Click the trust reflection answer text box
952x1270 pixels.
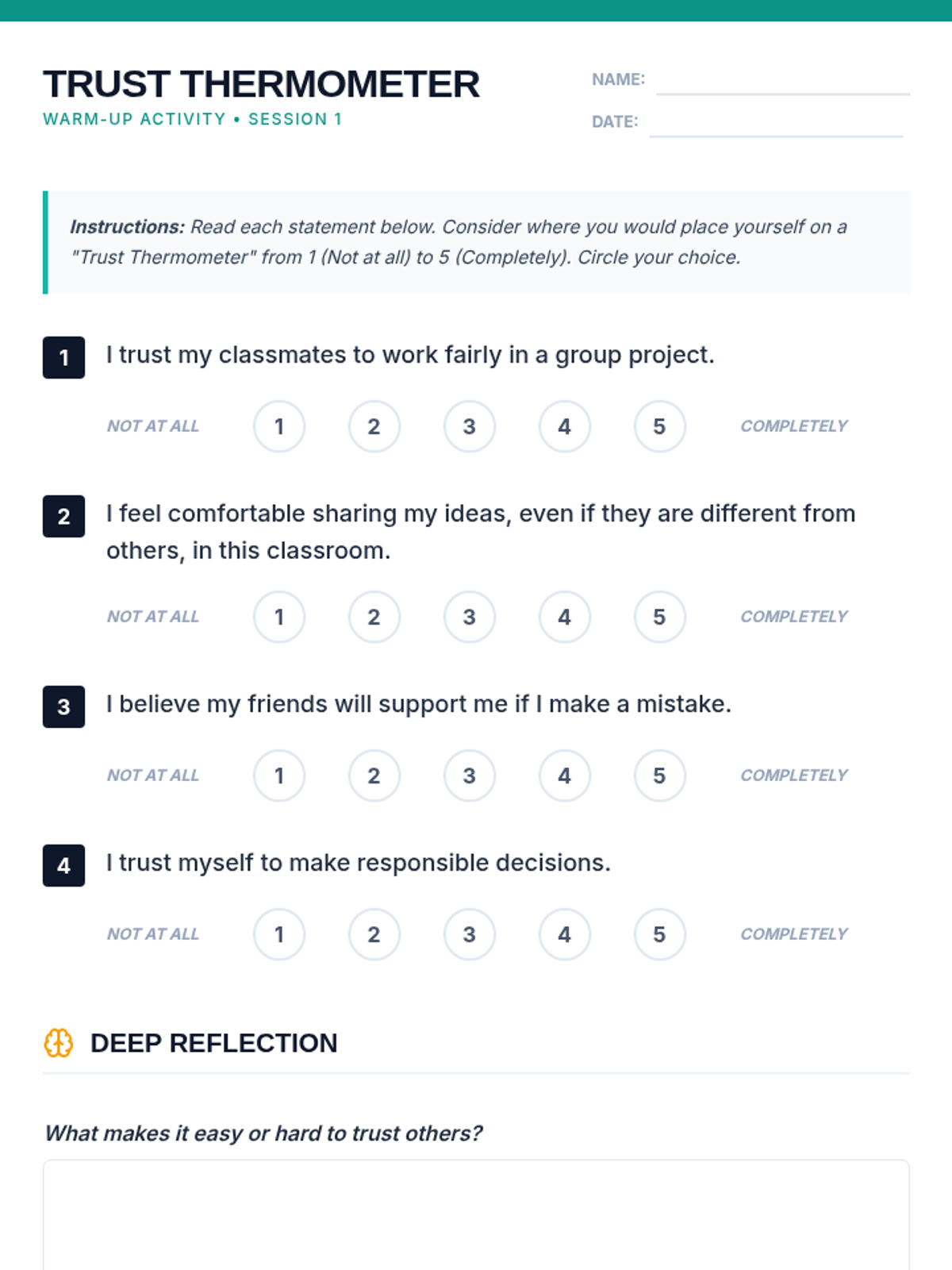point(476,1214)
